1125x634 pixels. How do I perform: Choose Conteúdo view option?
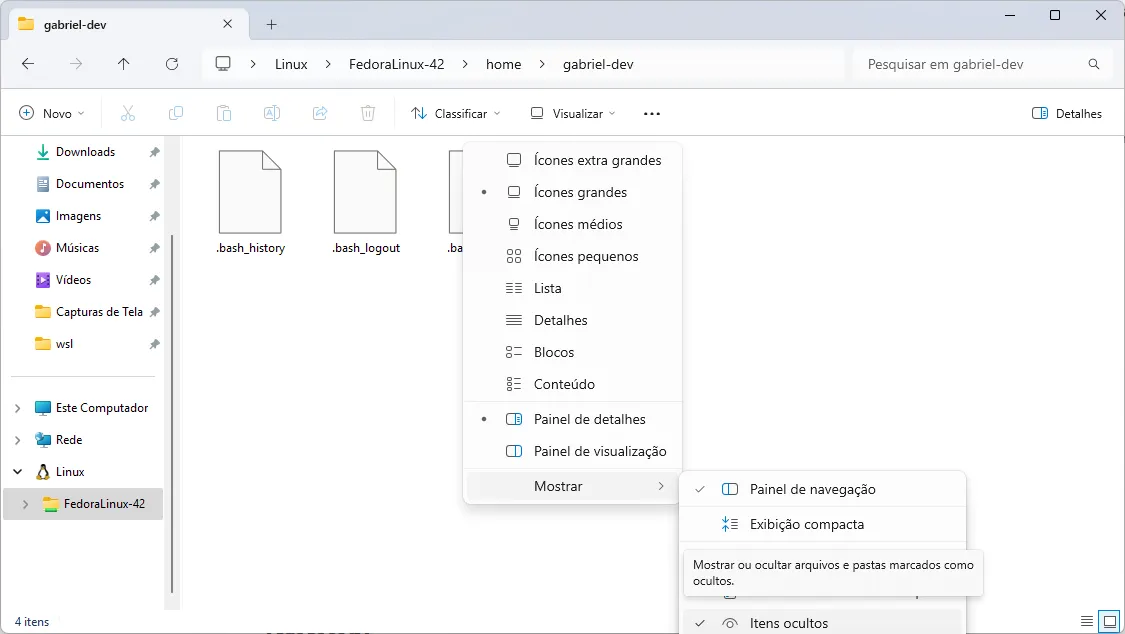tap(573, 384)
